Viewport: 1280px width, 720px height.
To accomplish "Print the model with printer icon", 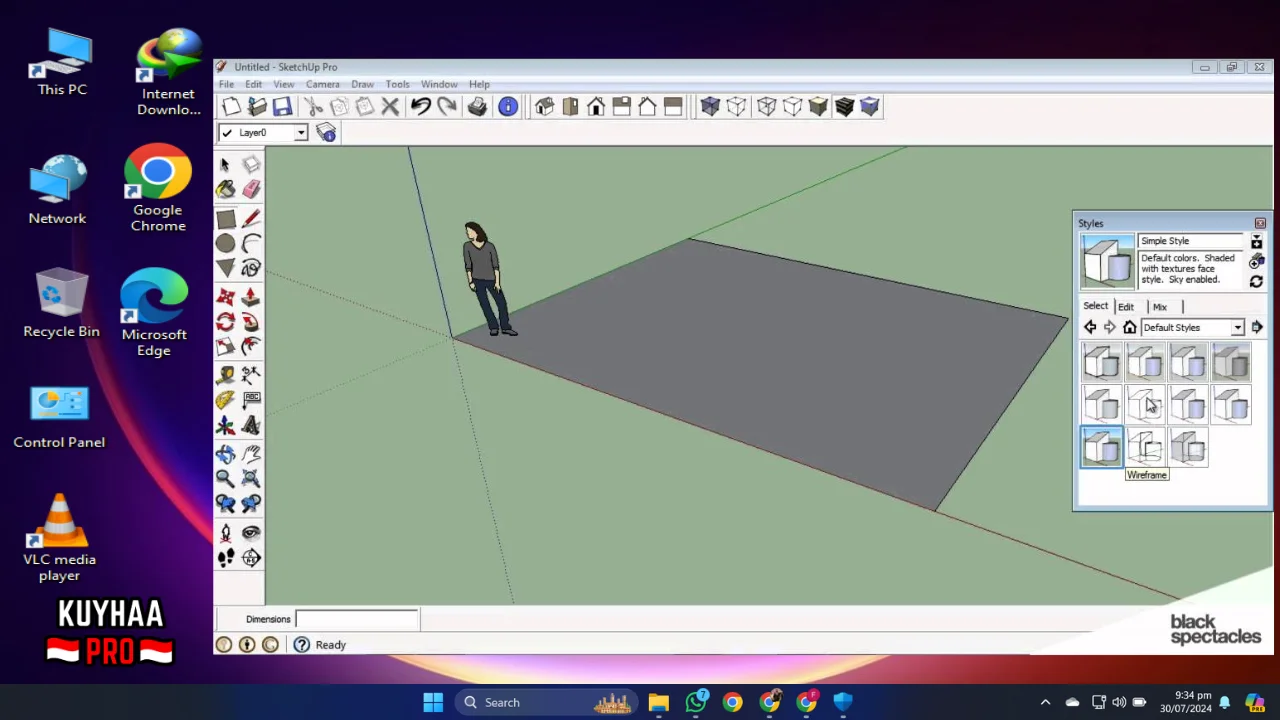I will 477,107.
